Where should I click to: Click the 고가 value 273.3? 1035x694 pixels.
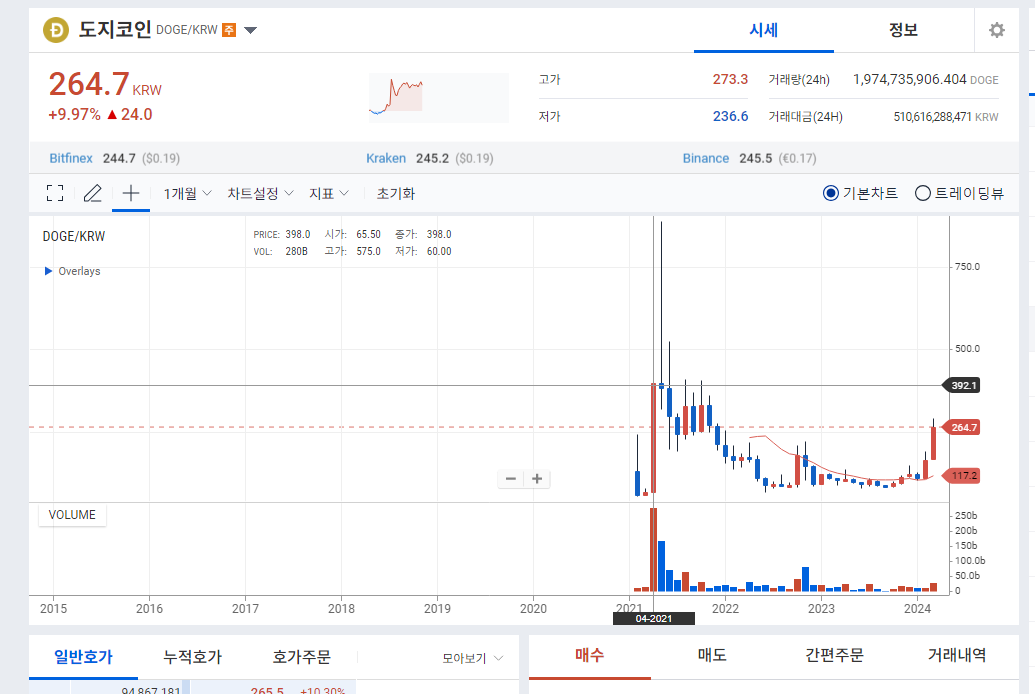(x=730, y=79)
